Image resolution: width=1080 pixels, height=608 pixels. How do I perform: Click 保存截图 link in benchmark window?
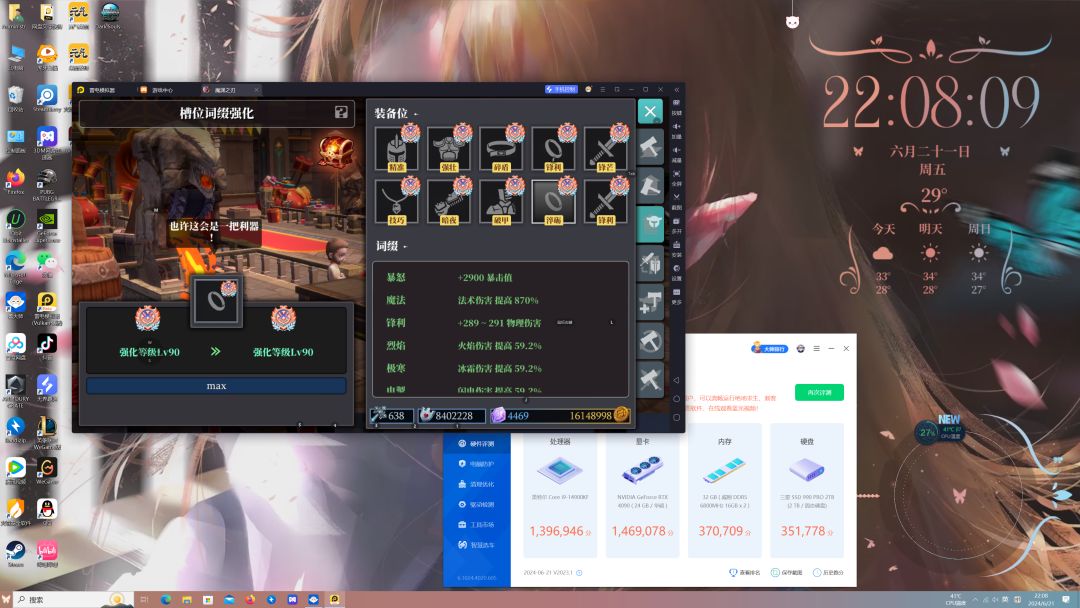pos(787,572)
